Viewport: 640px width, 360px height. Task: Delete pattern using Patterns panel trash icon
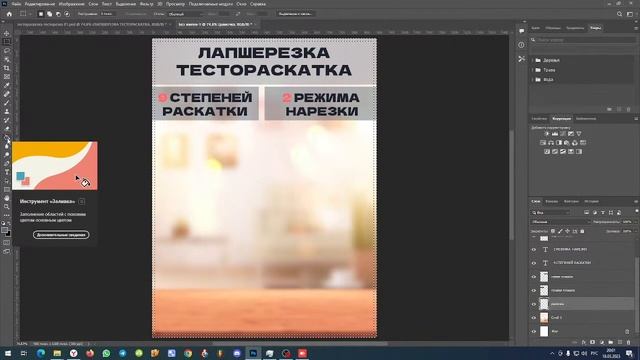click(629, 109)
